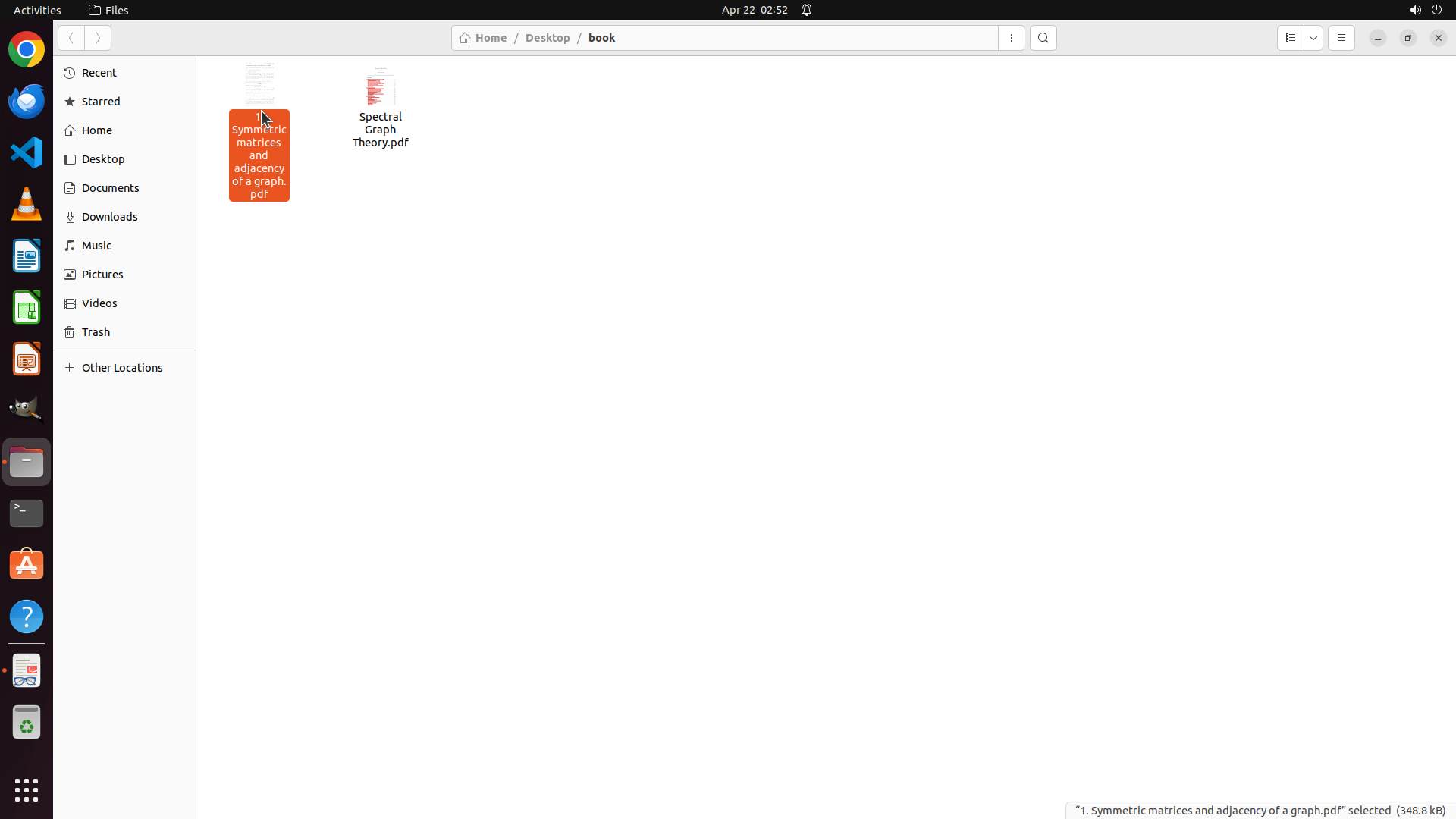This screenshot has height=819, width=1456.
Task: Open view options dropdown arrow
Action: 1313,38
